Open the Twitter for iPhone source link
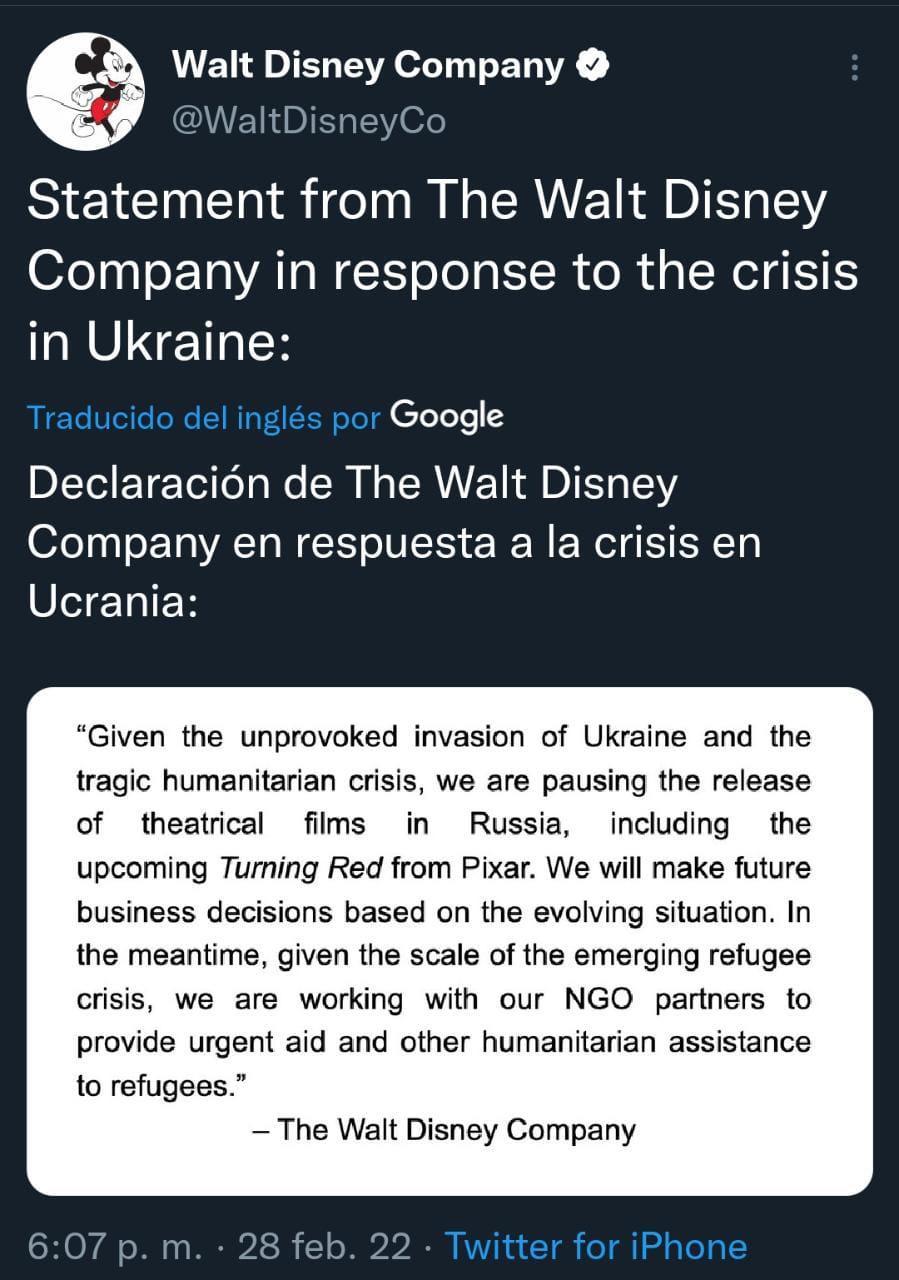This screenshot has width=899, height=1280. point(596,1246)
